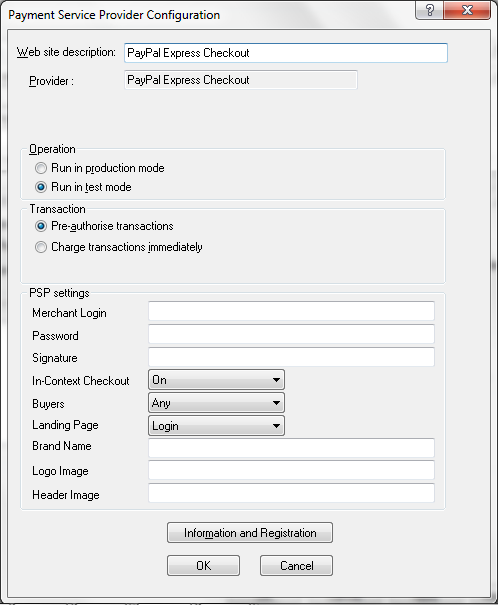Click the Brand Name input field
The width and height of the screenshot is (498, 605).
tap(292, 448)
